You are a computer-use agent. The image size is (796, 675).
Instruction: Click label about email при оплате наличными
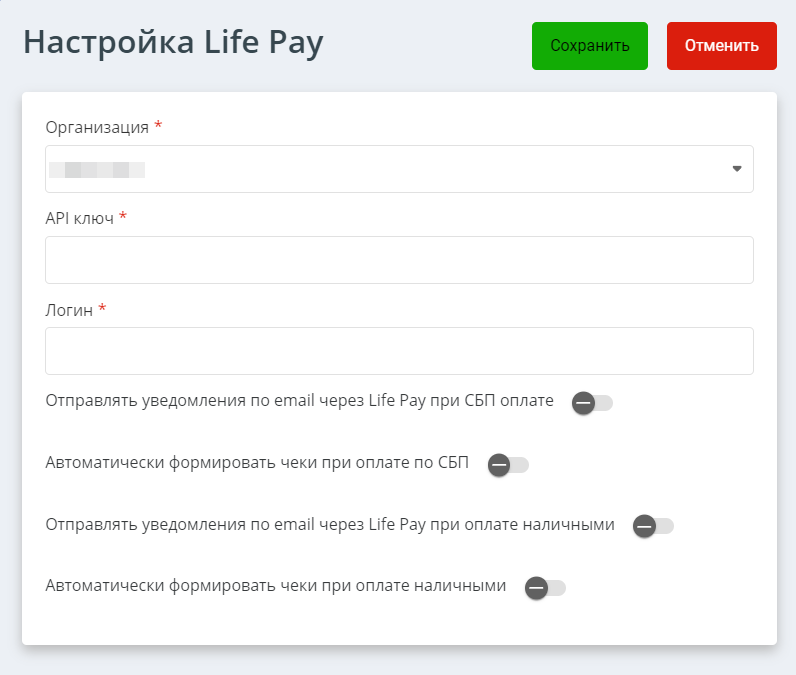click(330, 524)
